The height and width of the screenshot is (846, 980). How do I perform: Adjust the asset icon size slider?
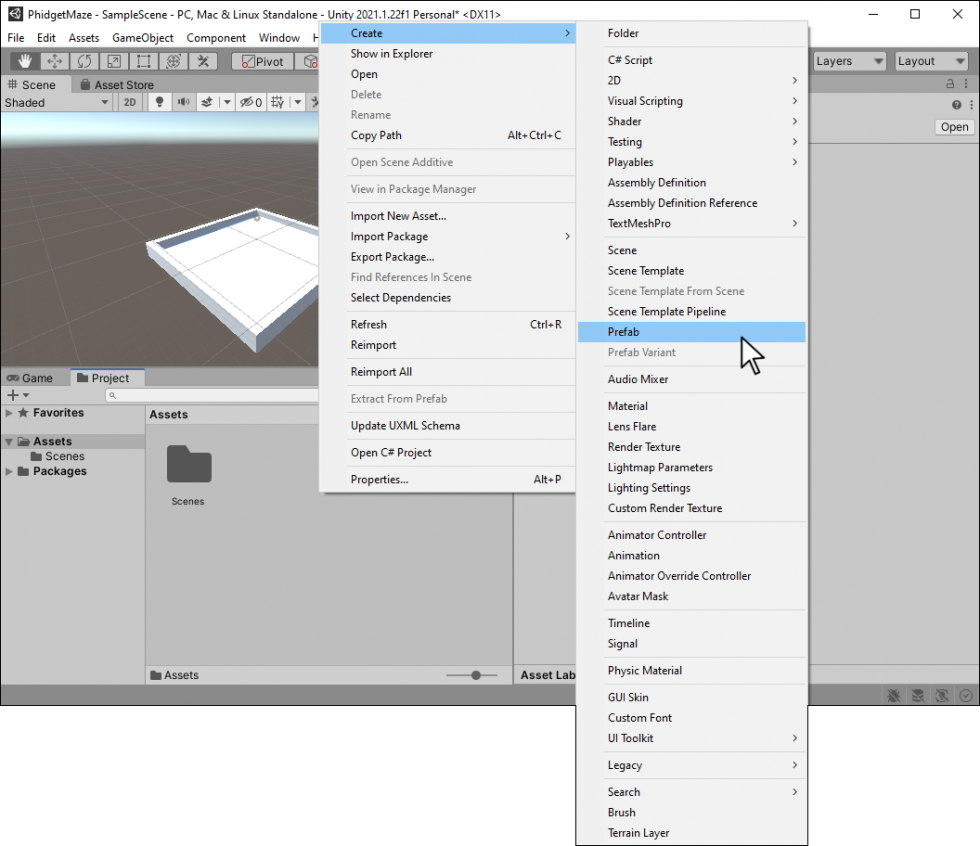(476, 675)
